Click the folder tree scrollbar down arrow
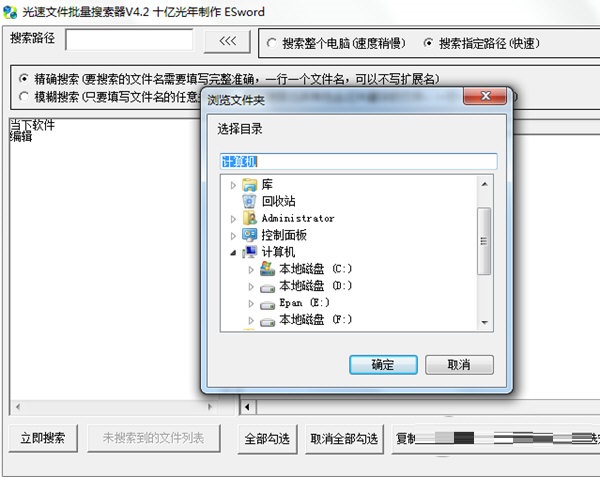 pyautogui.click(x=484, y=322)
